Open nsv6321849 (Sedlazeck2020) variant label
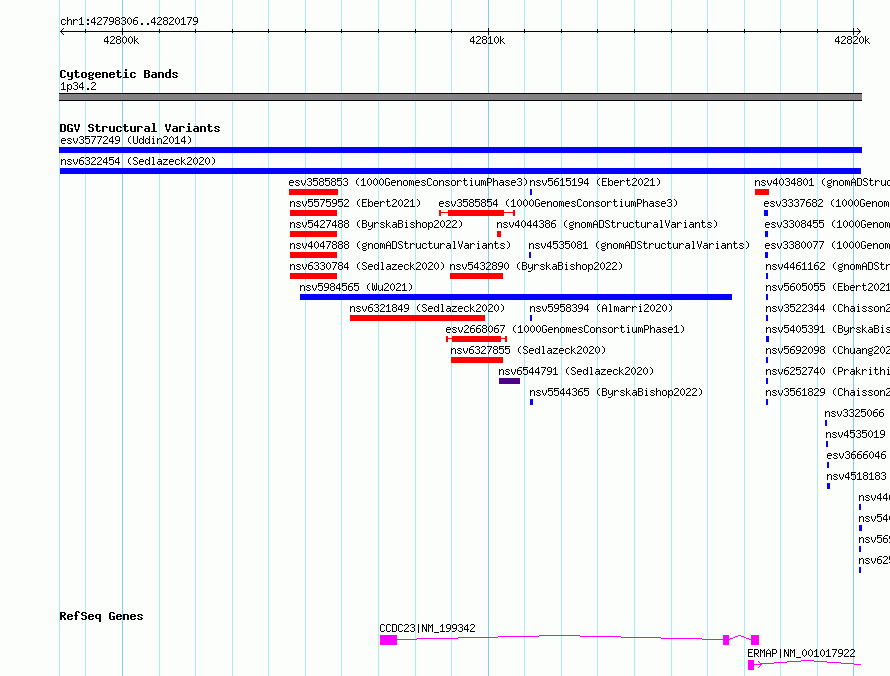 [427, 308]
